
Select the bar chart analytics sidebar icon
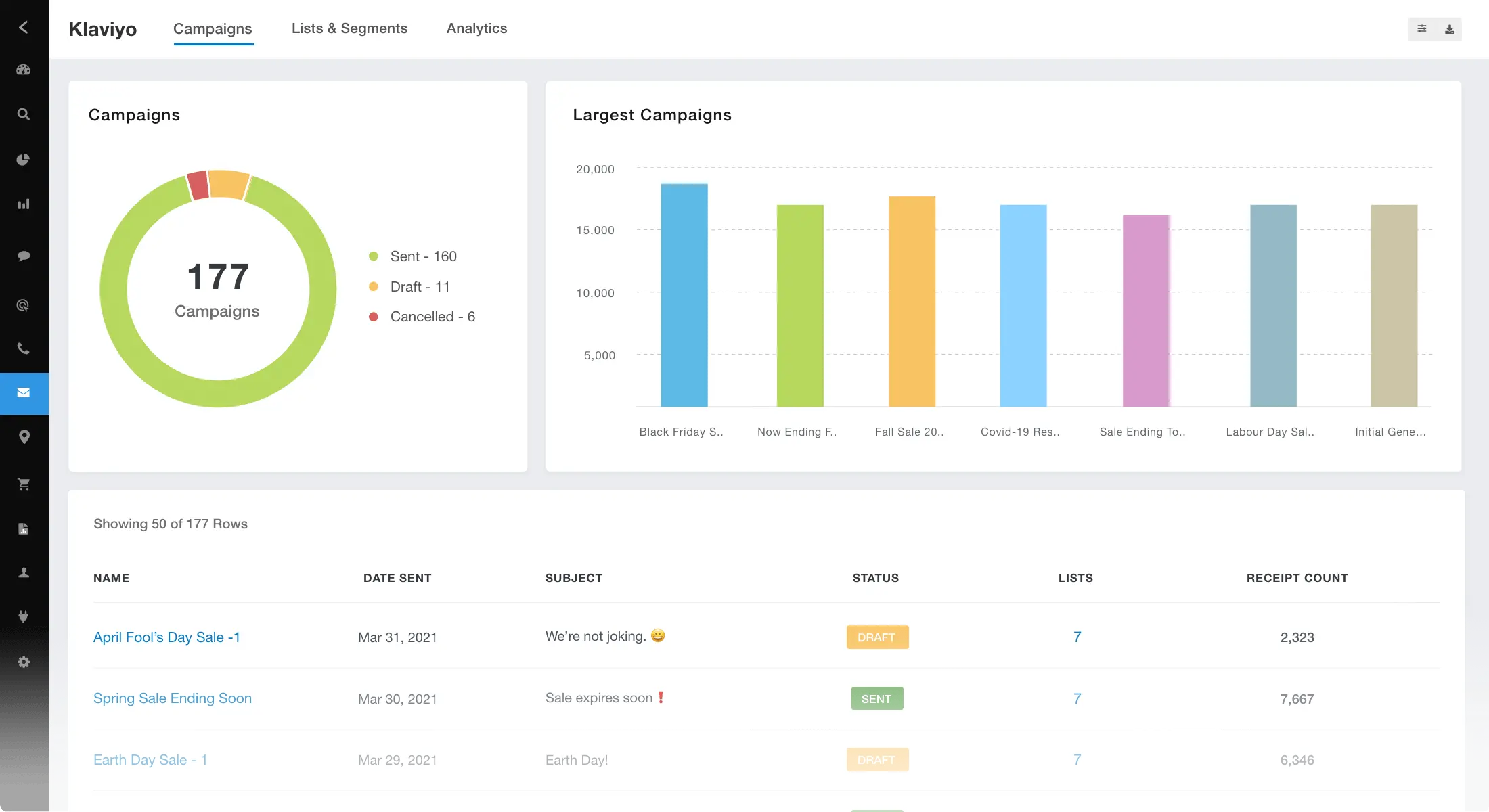(24, 203)
